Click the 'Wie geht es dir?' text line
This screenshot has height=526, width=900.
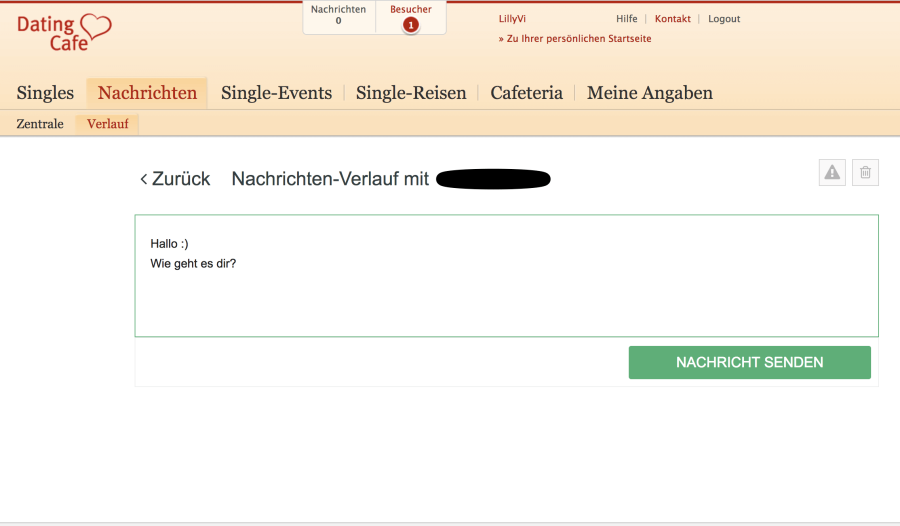[x=193, y=264]
